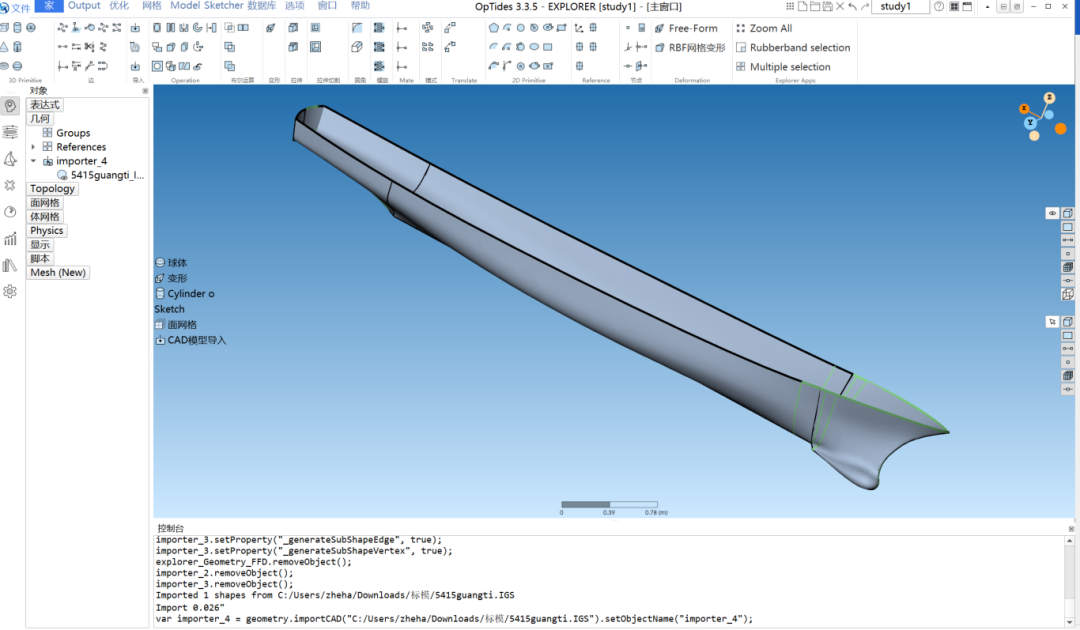Click the rectangle 2D primitive icon
The width and height of the screenshot is (1080, 630).
[548, 47]
